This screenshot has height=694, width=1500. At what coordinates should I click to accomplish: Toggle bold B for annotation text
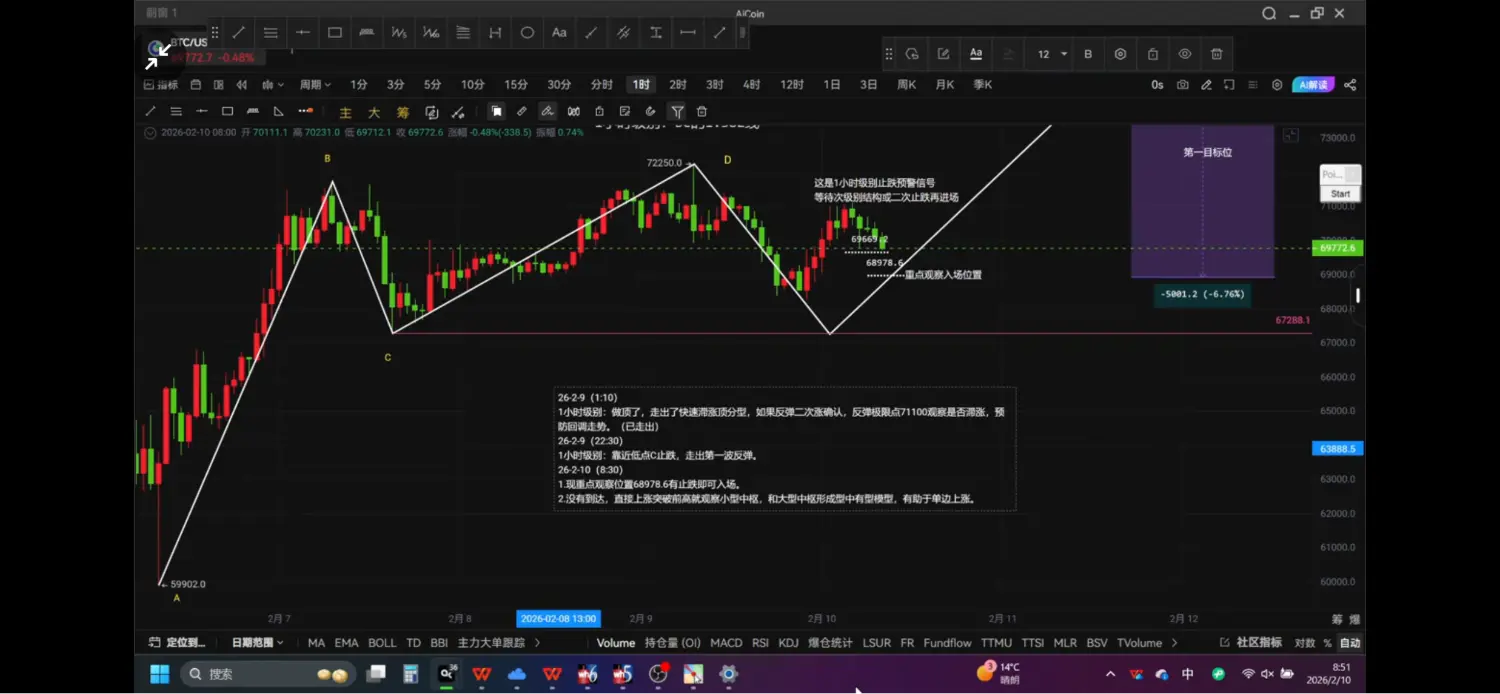point(1088,54)
